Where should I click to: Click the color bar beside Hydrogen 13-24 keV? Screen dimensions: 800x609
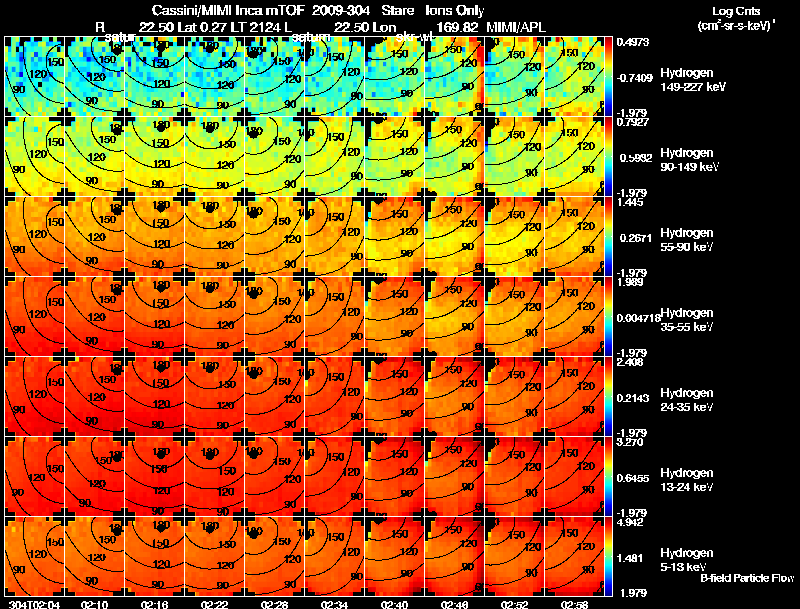[x=608, y=476]
